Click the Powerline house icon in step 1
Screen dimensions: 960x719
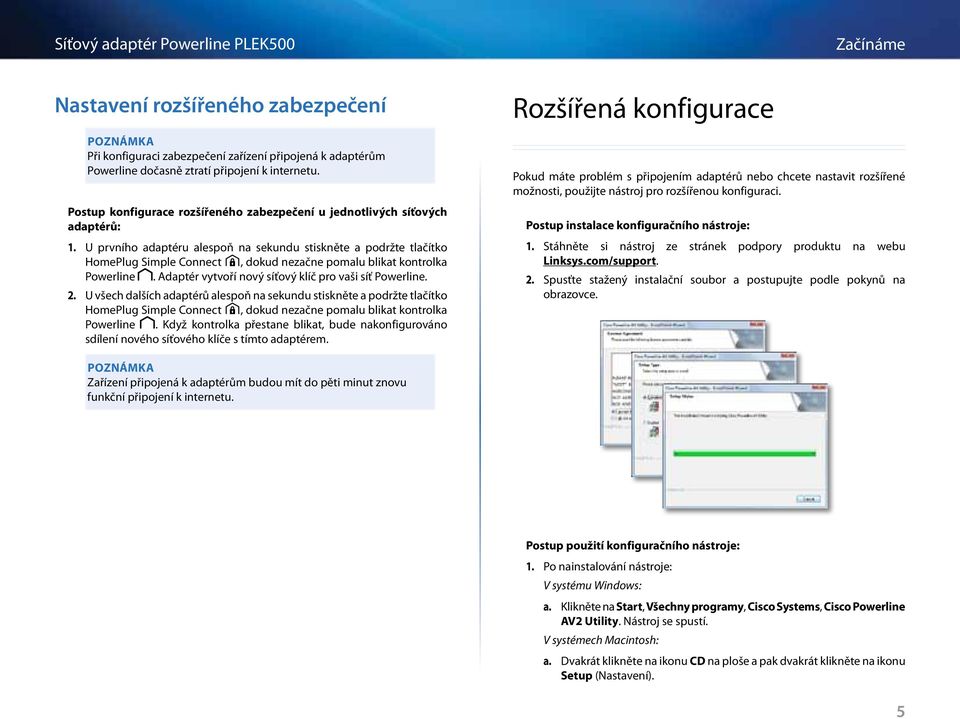[144, 276]
